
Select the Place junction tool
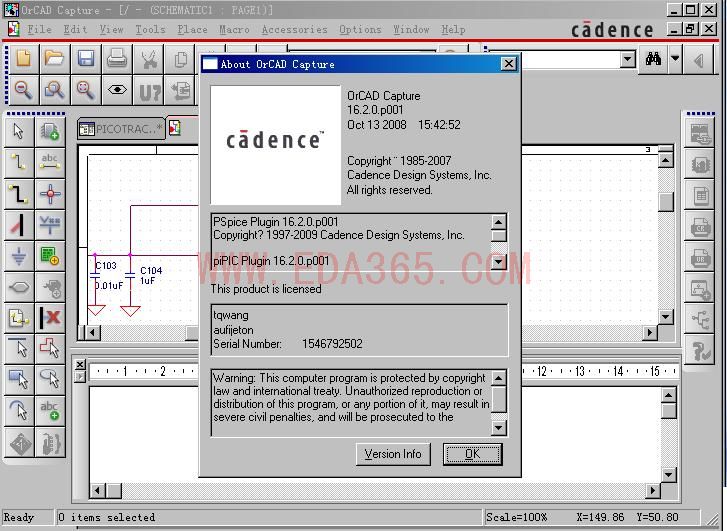pos(50,193)
